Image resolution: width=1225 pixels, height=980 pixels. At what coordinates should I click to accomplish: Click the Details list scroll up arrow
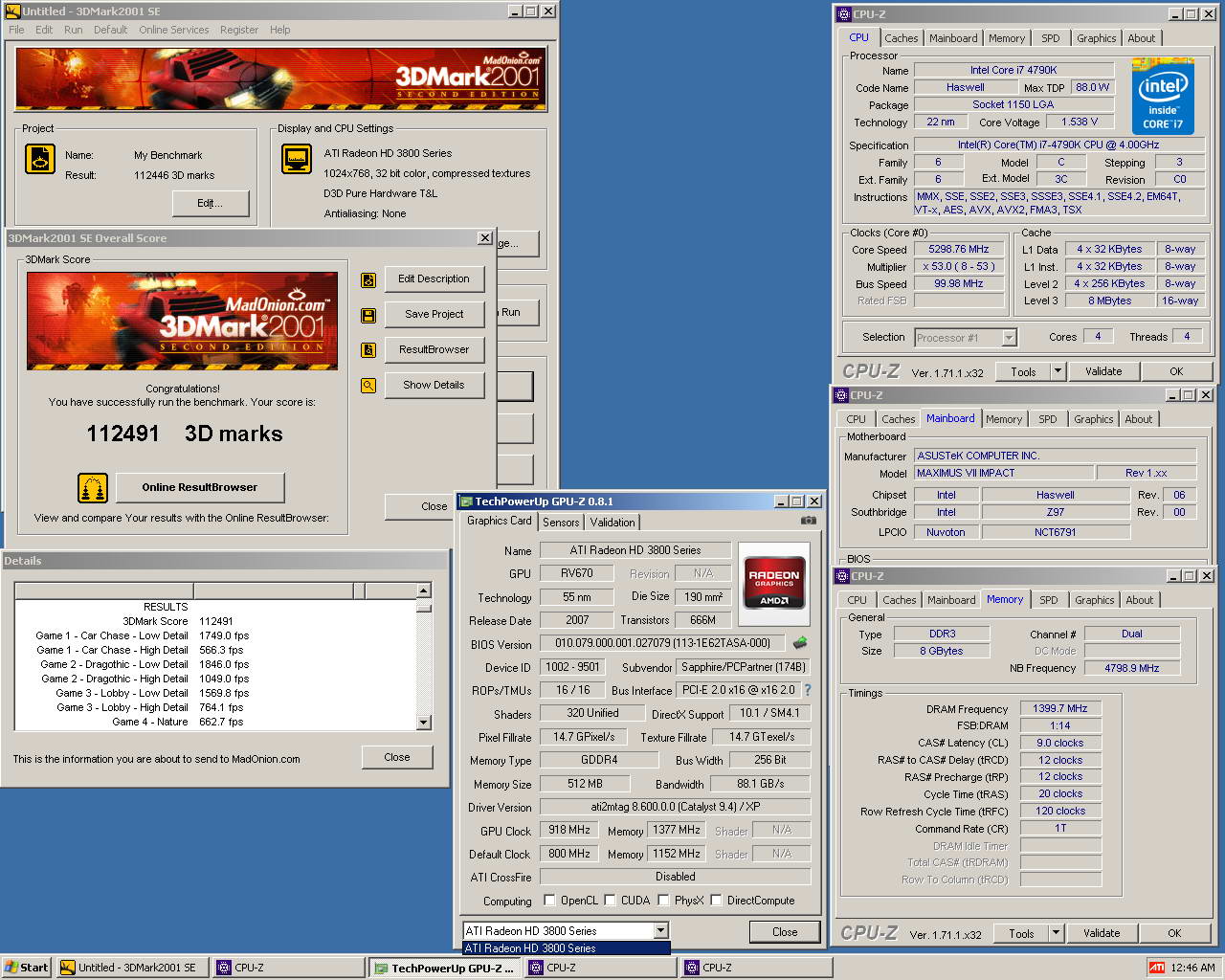[x=423, y=590]
